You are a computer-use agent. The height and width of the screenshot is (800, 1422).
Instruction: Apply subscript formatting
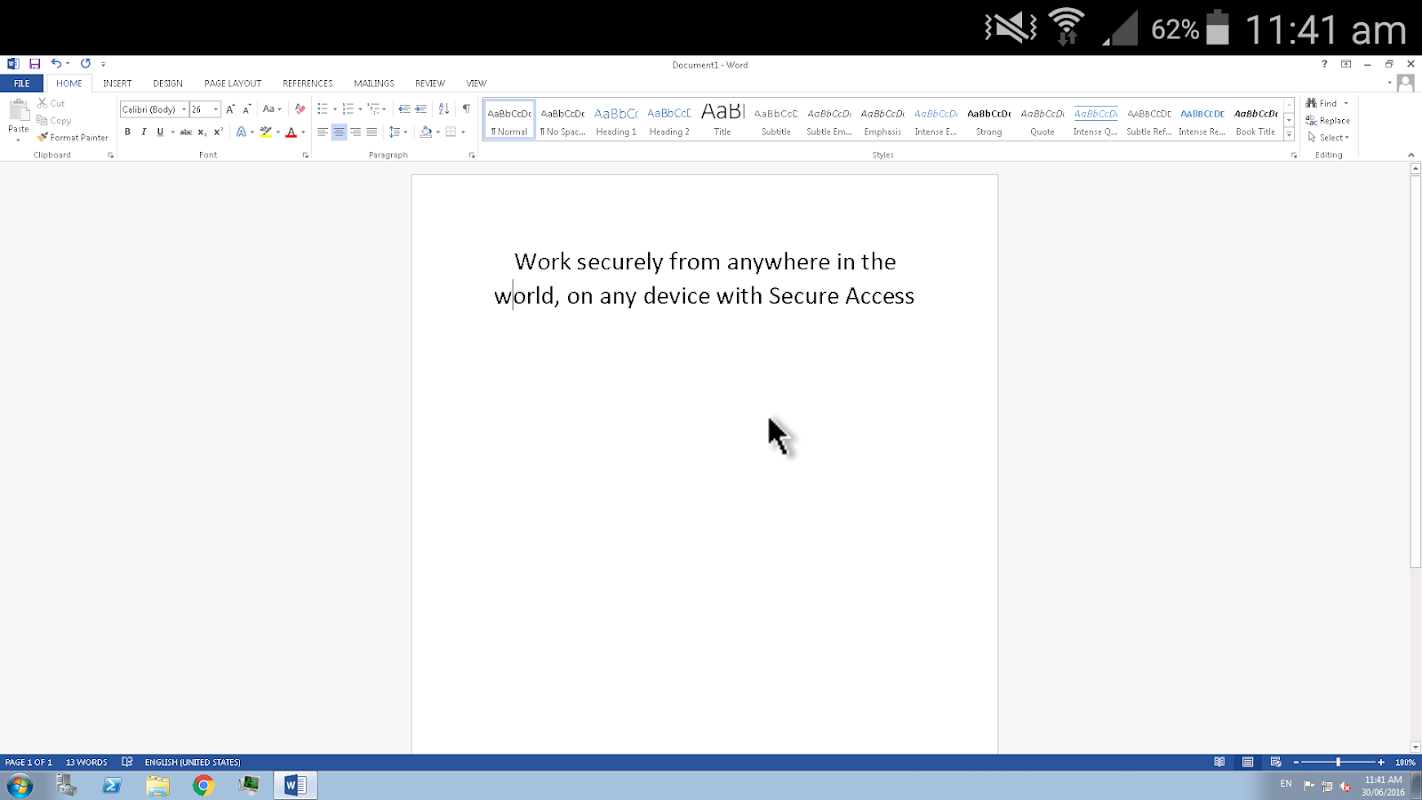coord(202,132)
